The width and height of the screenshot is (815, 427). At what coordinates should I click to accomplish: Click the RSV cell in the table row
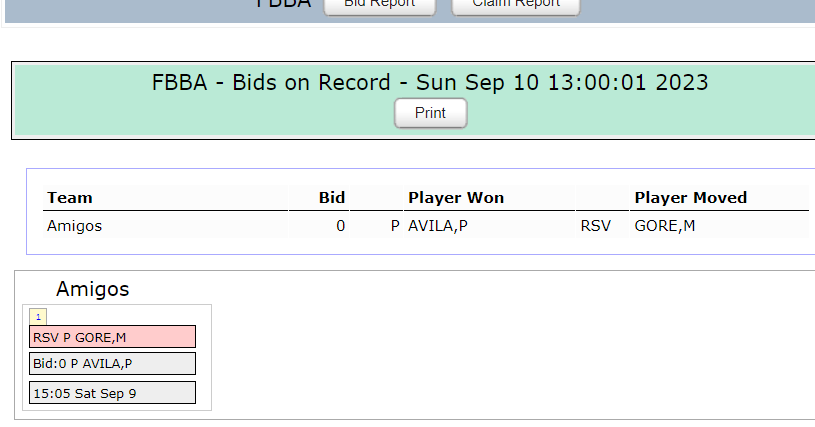602,225
